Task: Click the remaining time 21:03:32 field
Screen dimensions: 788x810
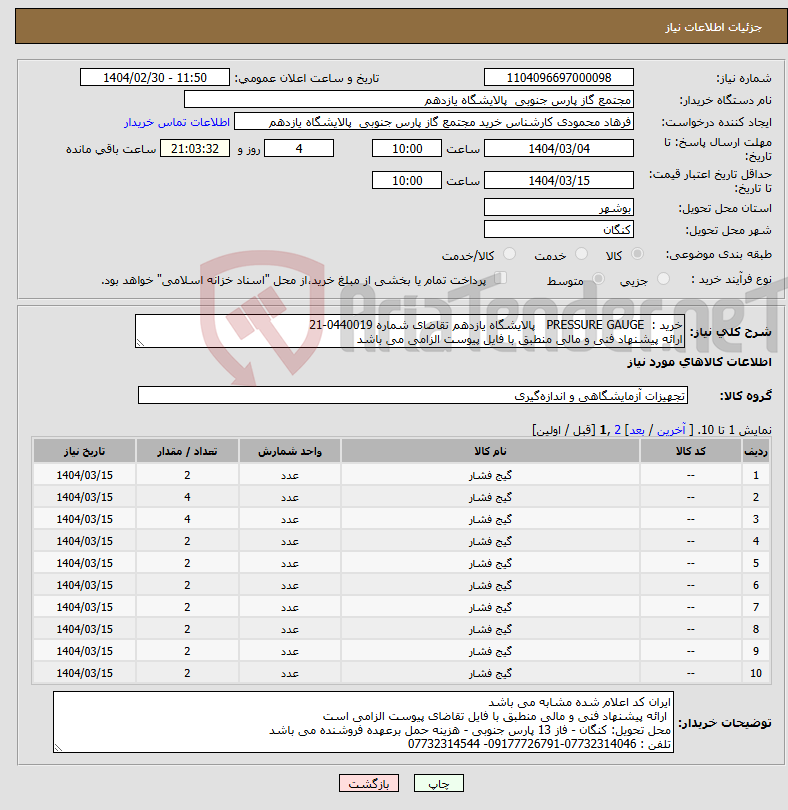Action: (195, 149)
